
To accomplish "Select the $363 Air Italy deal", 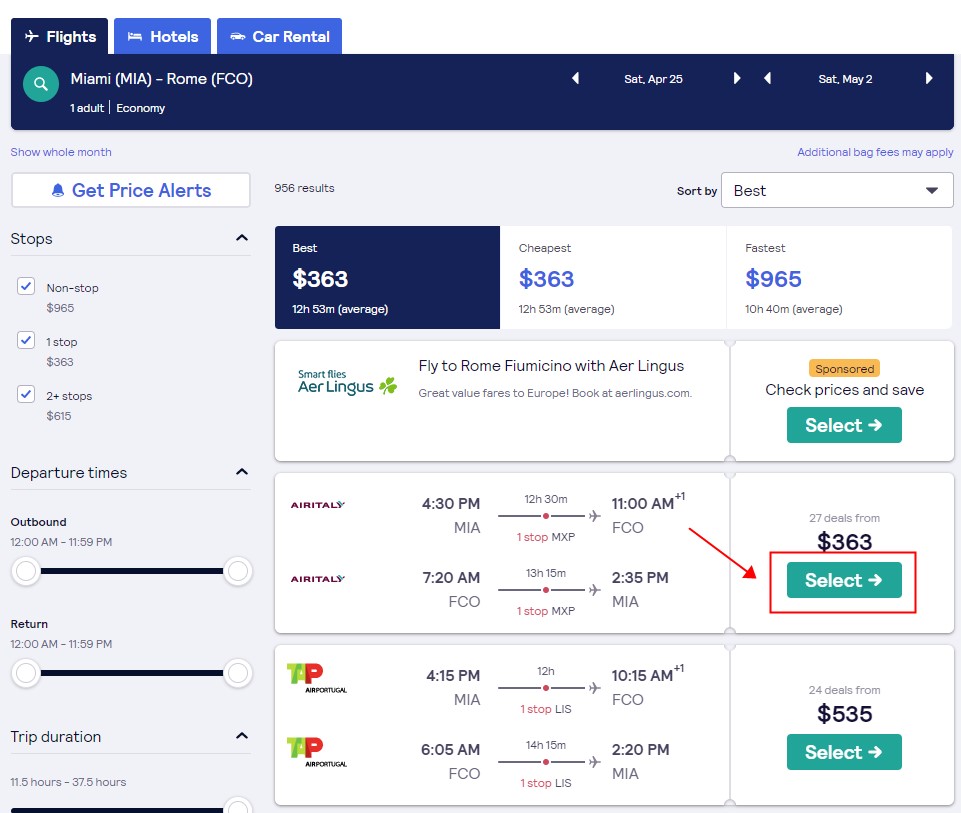I will click(844, 580).
